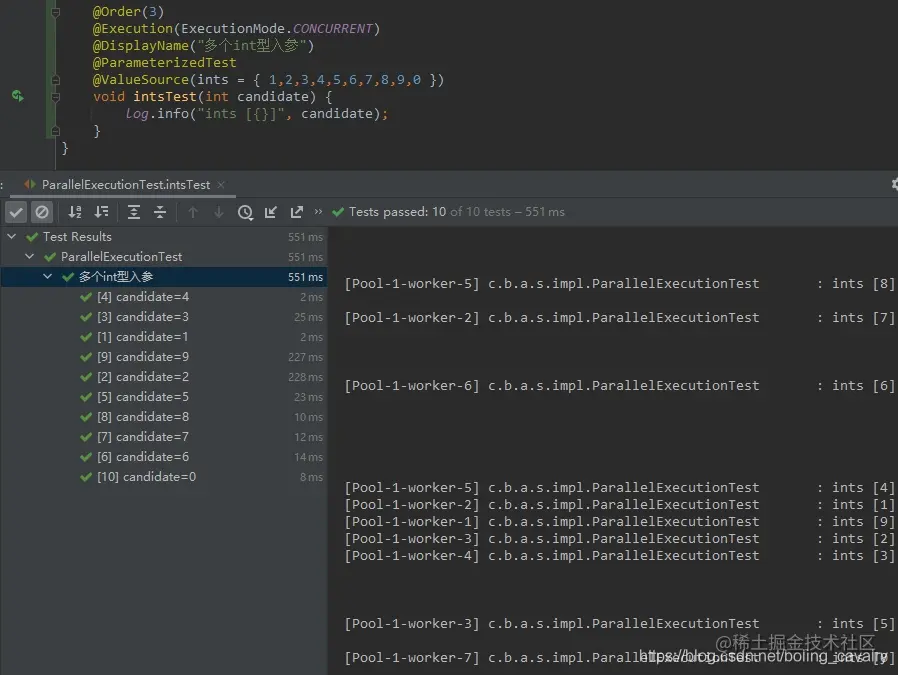The width and height of the screenshot is (898, 675).
Task: Sort test results by duration
Action: click(x=101, y=212)
